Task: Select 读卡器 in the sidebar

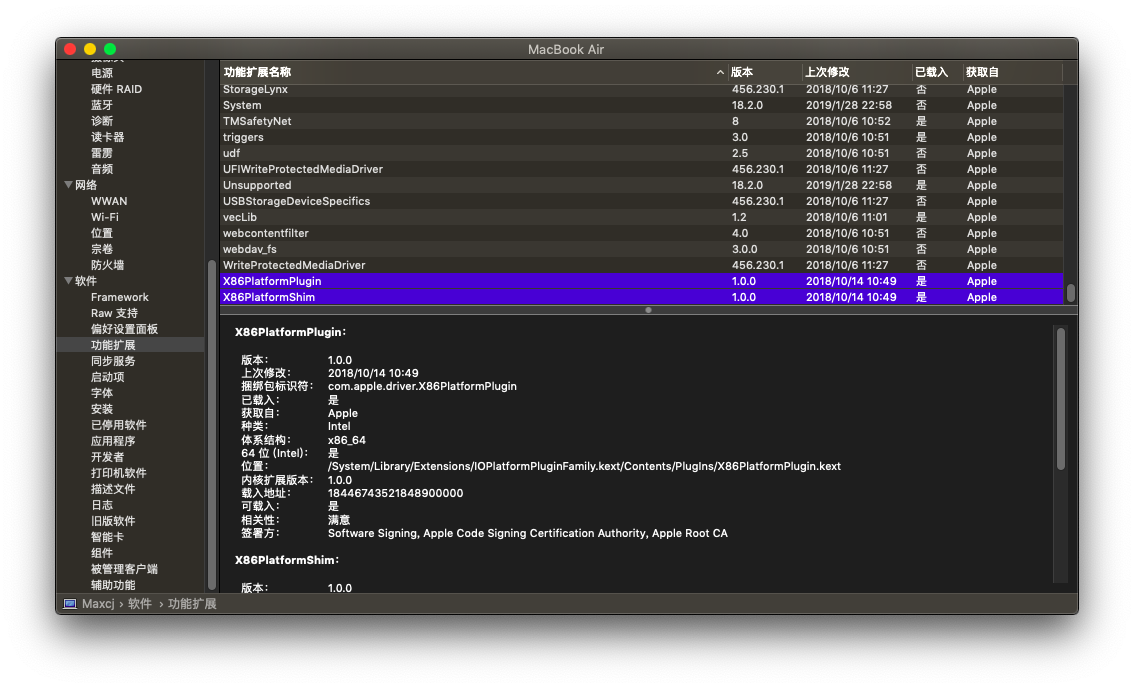Action: [x=108, y=137]
